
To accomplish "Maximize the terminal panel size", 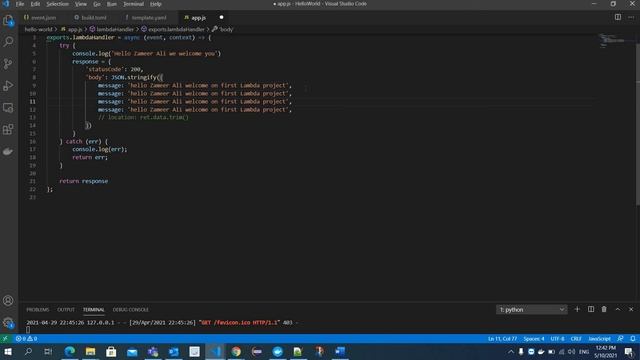I will [618, 309].
